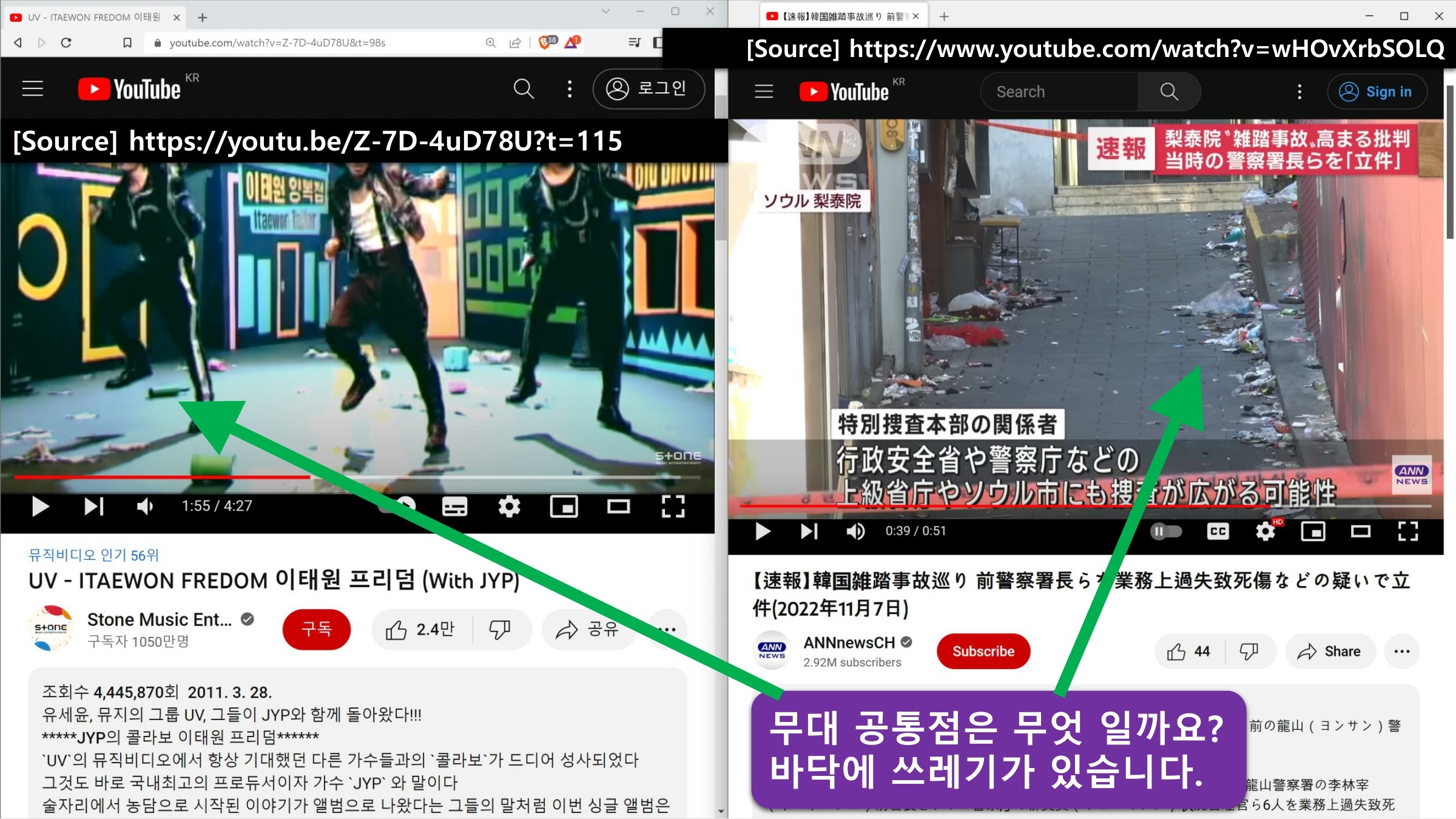Open settings gear on left video player
Viewport: 1456px width, 819px height.
[509, 506]
